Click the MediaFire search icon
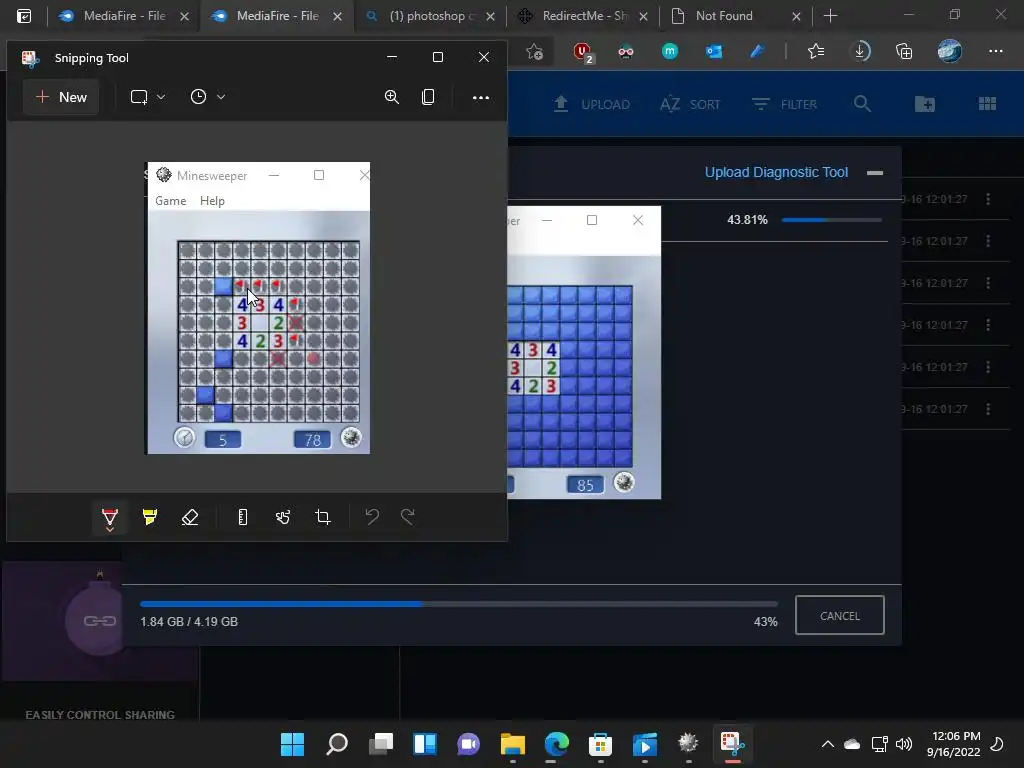The height and width of the screenshot is (768, 1024). 862,104
